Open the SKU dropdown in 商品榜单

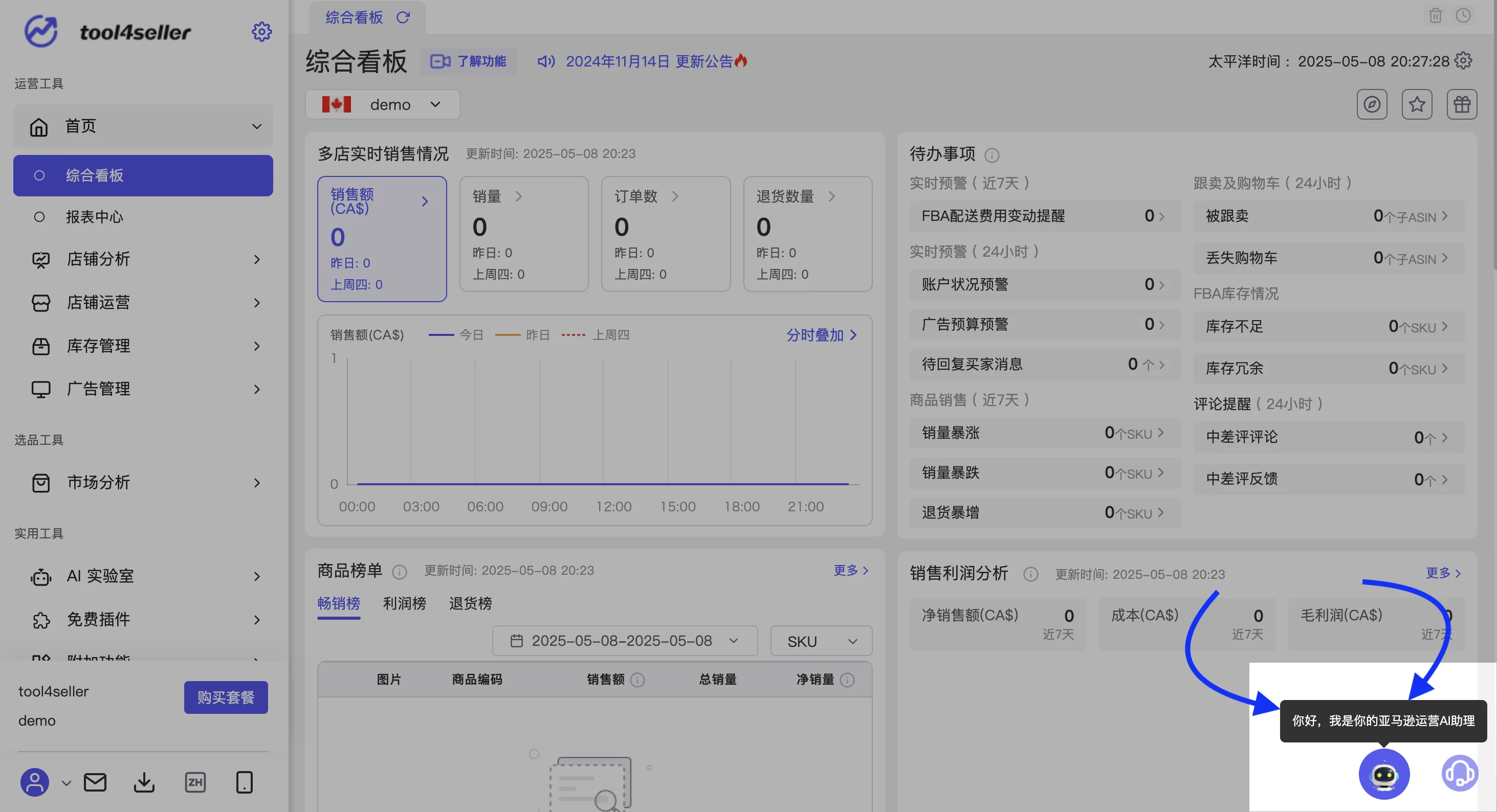coord(821,641)
